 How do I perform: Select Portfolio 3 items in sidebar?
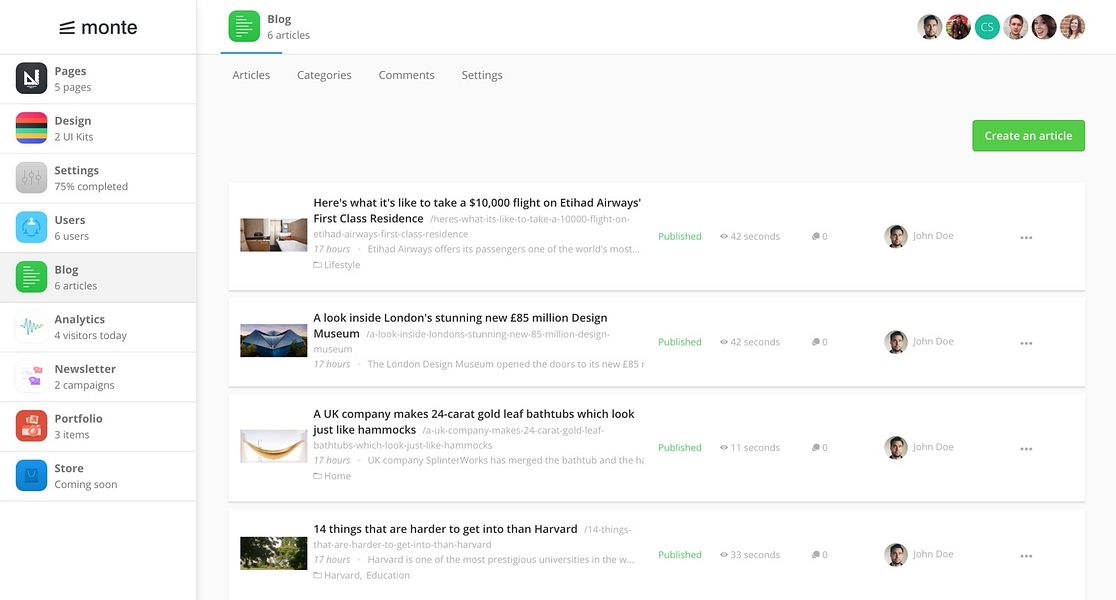98,426
